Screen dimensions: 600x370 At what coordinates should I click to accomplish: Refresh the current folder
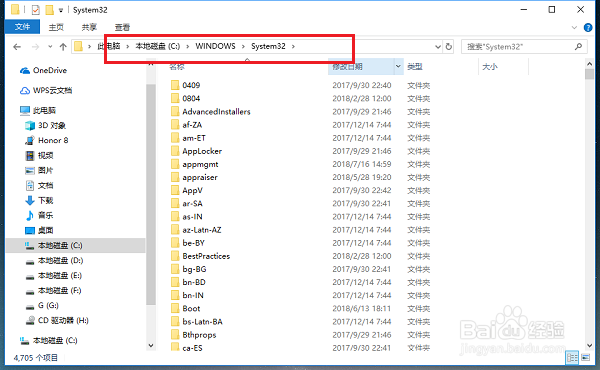coord(448,47)
